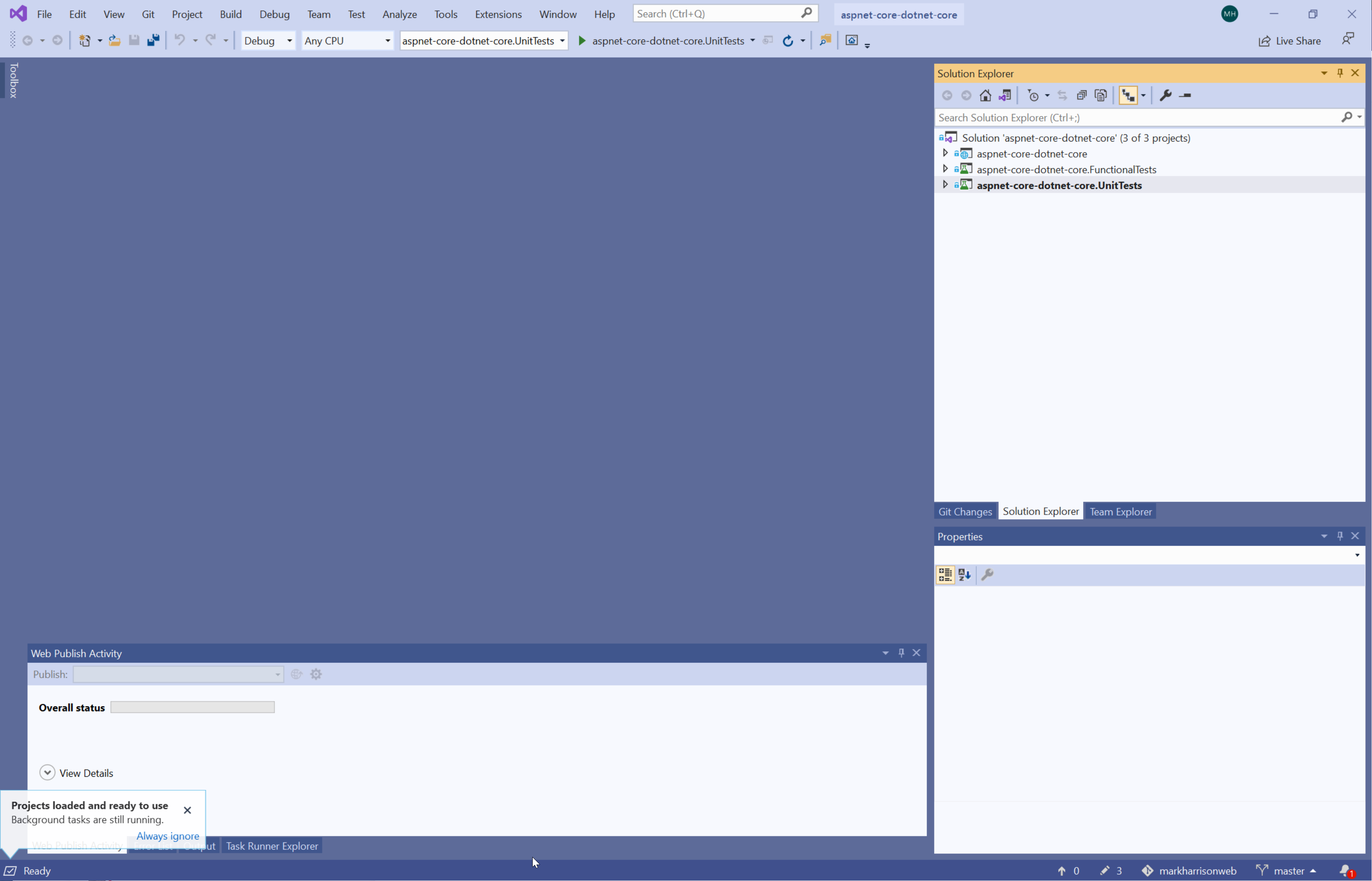Toggle auto-hide pin on Solution Explorer
The height and width of the screenshot is (881, 1372).
1339,73
